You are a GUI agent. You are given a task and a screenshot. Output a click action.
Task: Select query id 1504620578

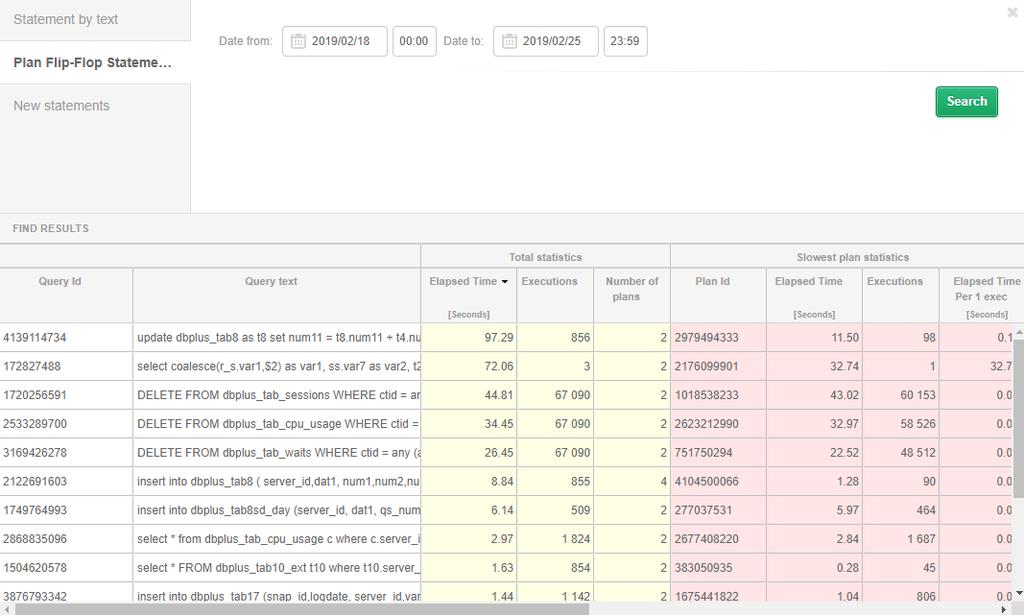click(x=35, y=567)
